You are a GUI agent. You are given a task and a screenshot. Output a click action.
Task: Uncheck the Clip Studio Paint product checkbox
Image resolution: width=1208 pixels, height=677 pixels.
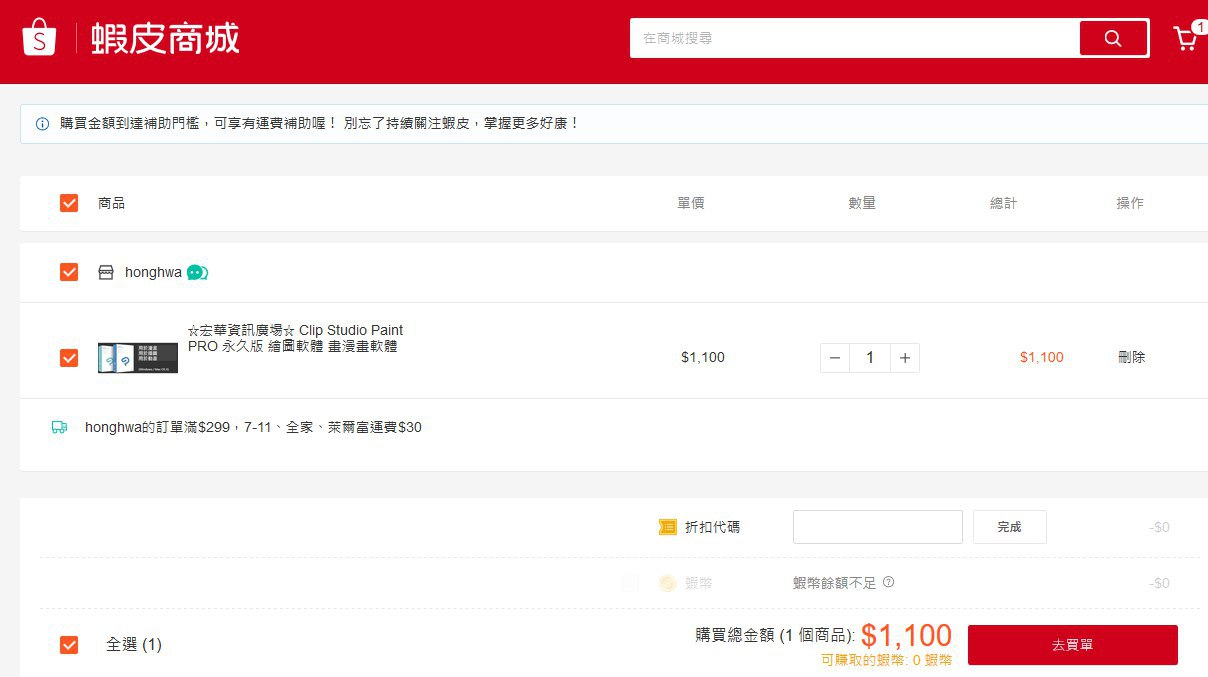click(69, 357)
